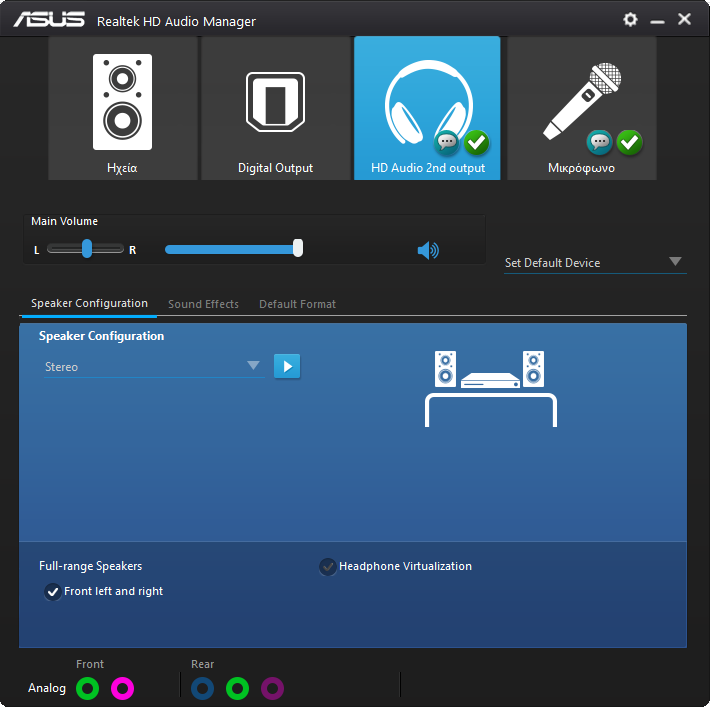
Task: Click the chat bubble badge on headphones tile
Action: point(446,143)
